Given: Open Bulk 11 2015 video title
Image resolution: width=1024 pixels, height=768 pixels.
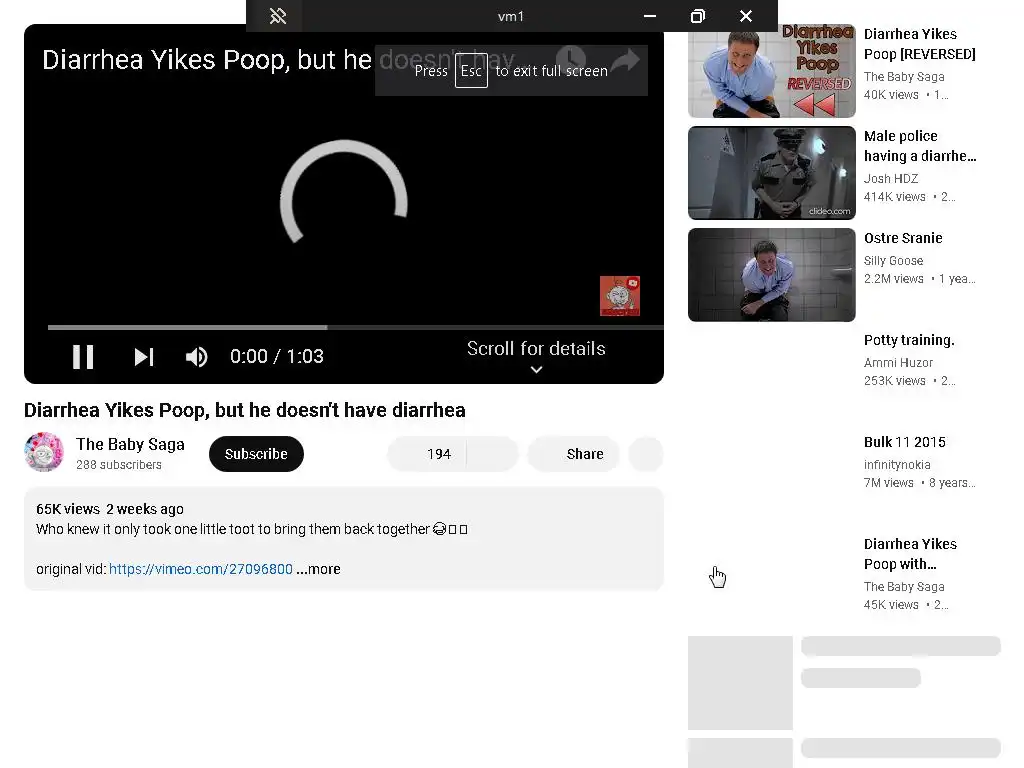Looking at the screenshot, I should tap(904, 442).
